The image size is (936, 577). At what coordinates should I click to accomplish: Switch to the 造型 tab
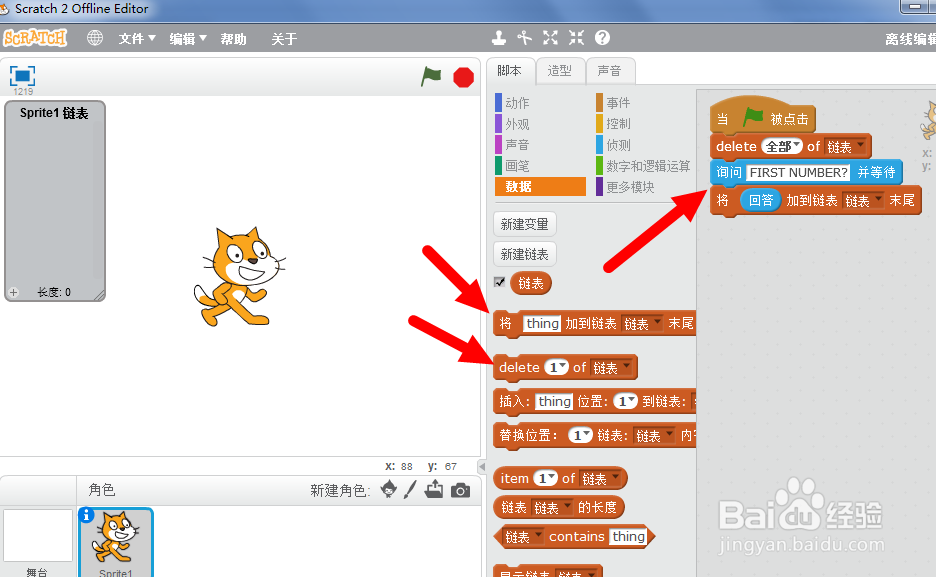coord(559,71)
